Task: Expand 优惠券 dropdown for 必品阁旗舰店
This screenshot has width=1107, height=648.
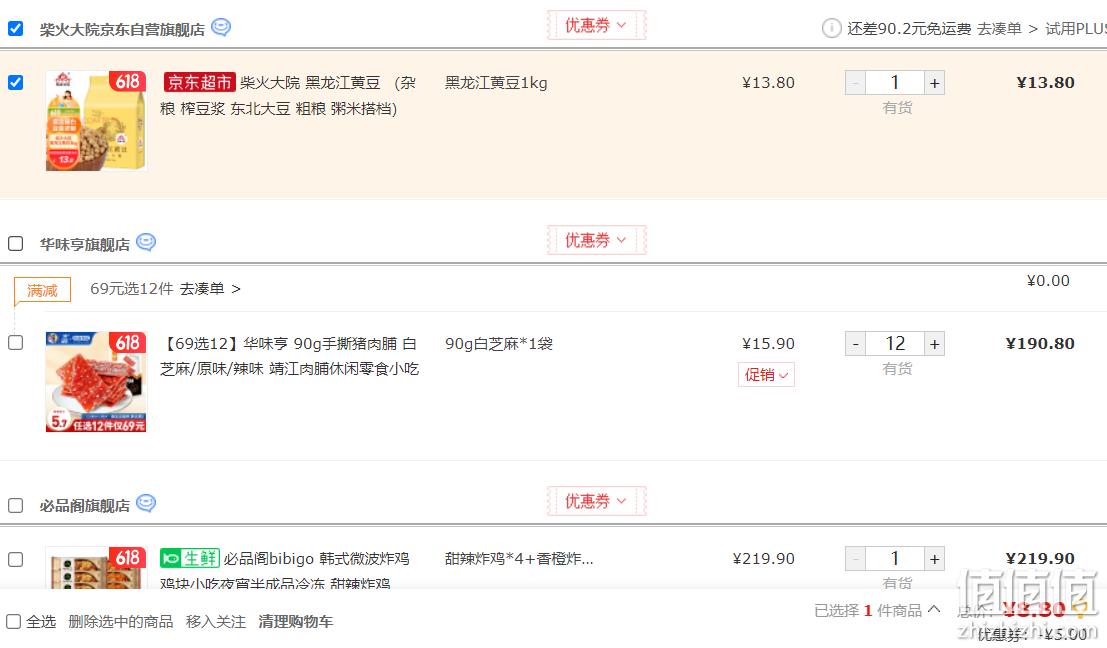Action: pyautogui.click(x=596, y=501)
